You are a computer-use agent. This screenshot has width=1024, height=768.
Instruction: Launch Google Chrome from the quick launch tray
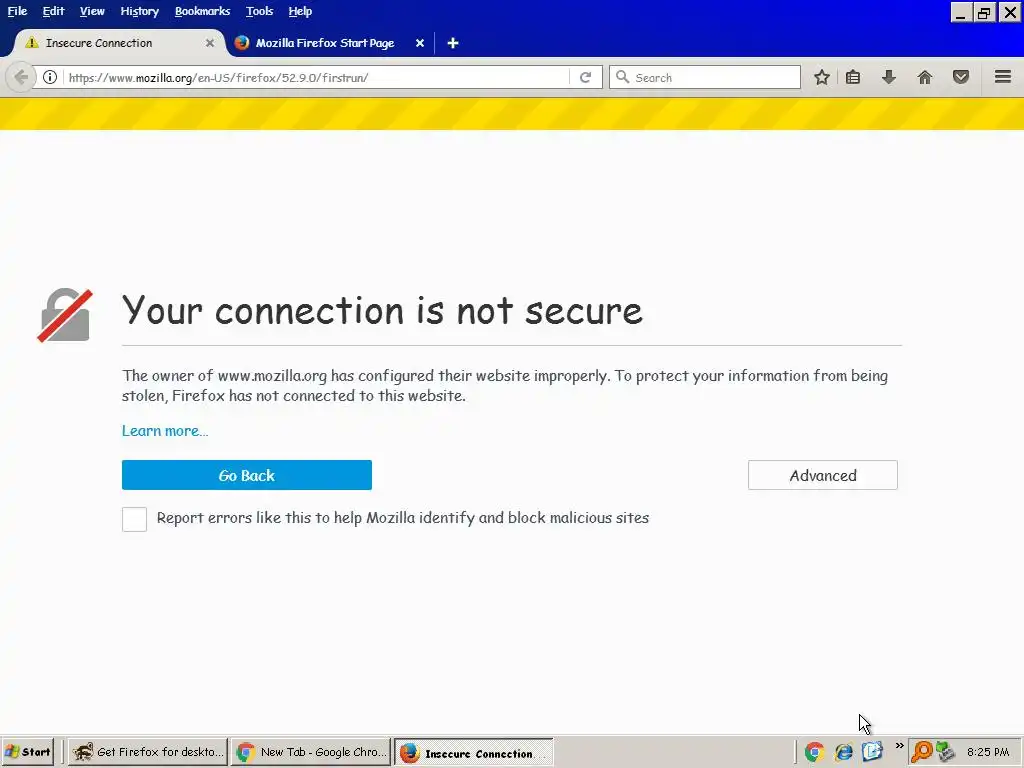814,752
